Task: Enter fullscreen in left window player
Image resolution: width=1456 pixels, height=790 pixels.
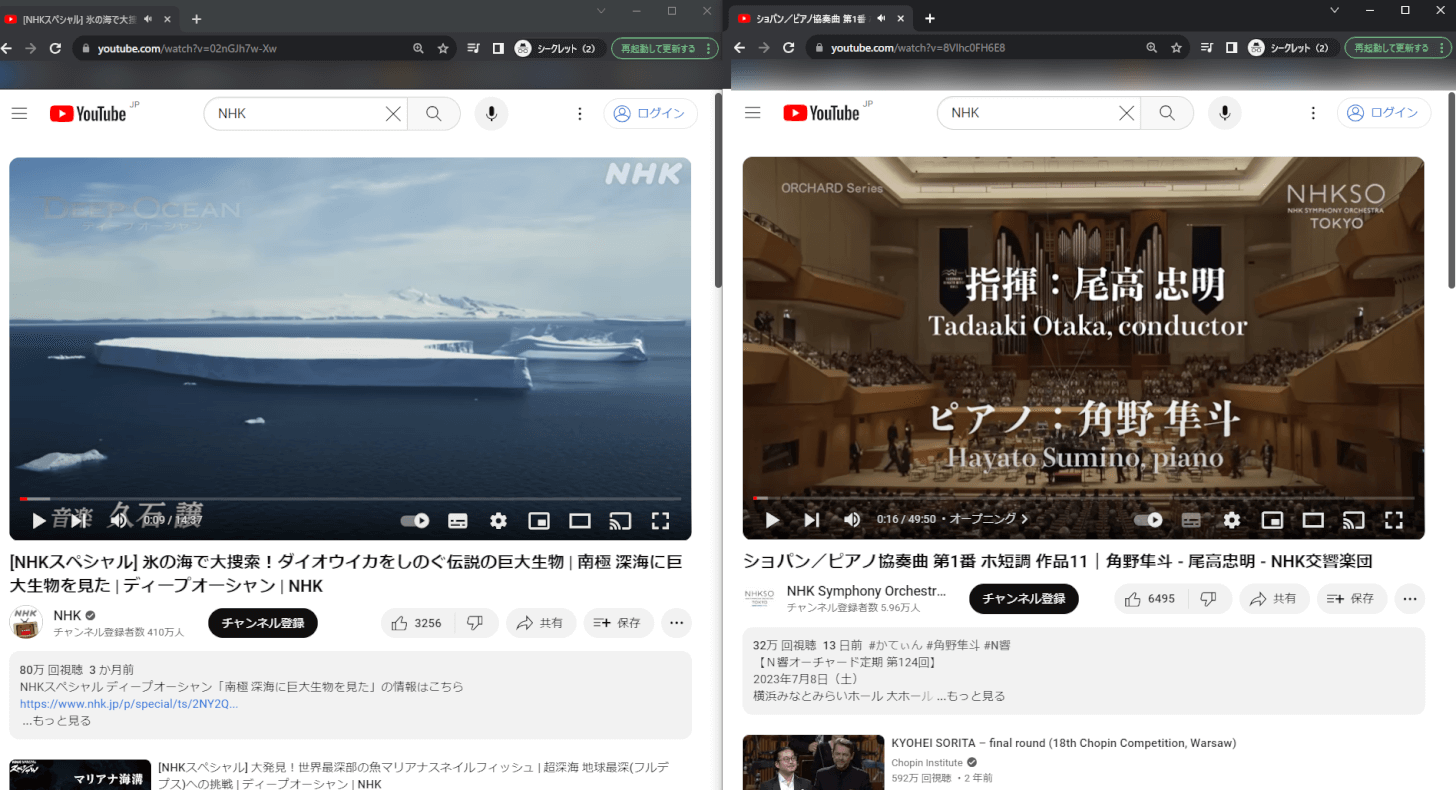Action: pyautogui.click(x=660, y=520)
